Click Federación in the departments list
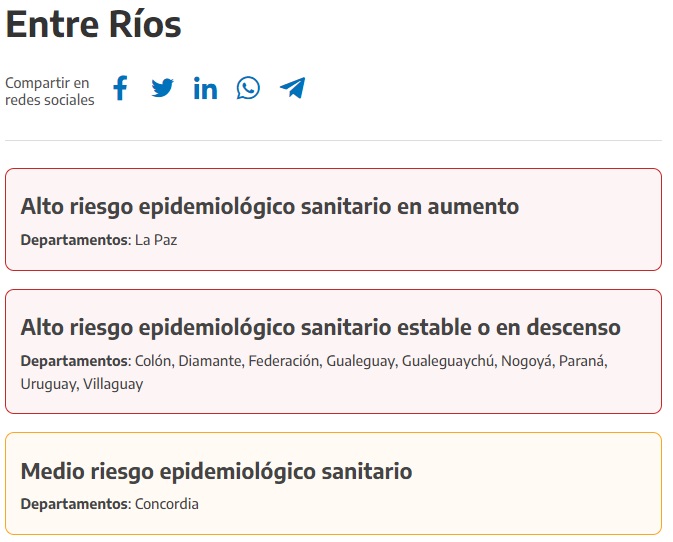673x542 pixels. pos(284,361)
